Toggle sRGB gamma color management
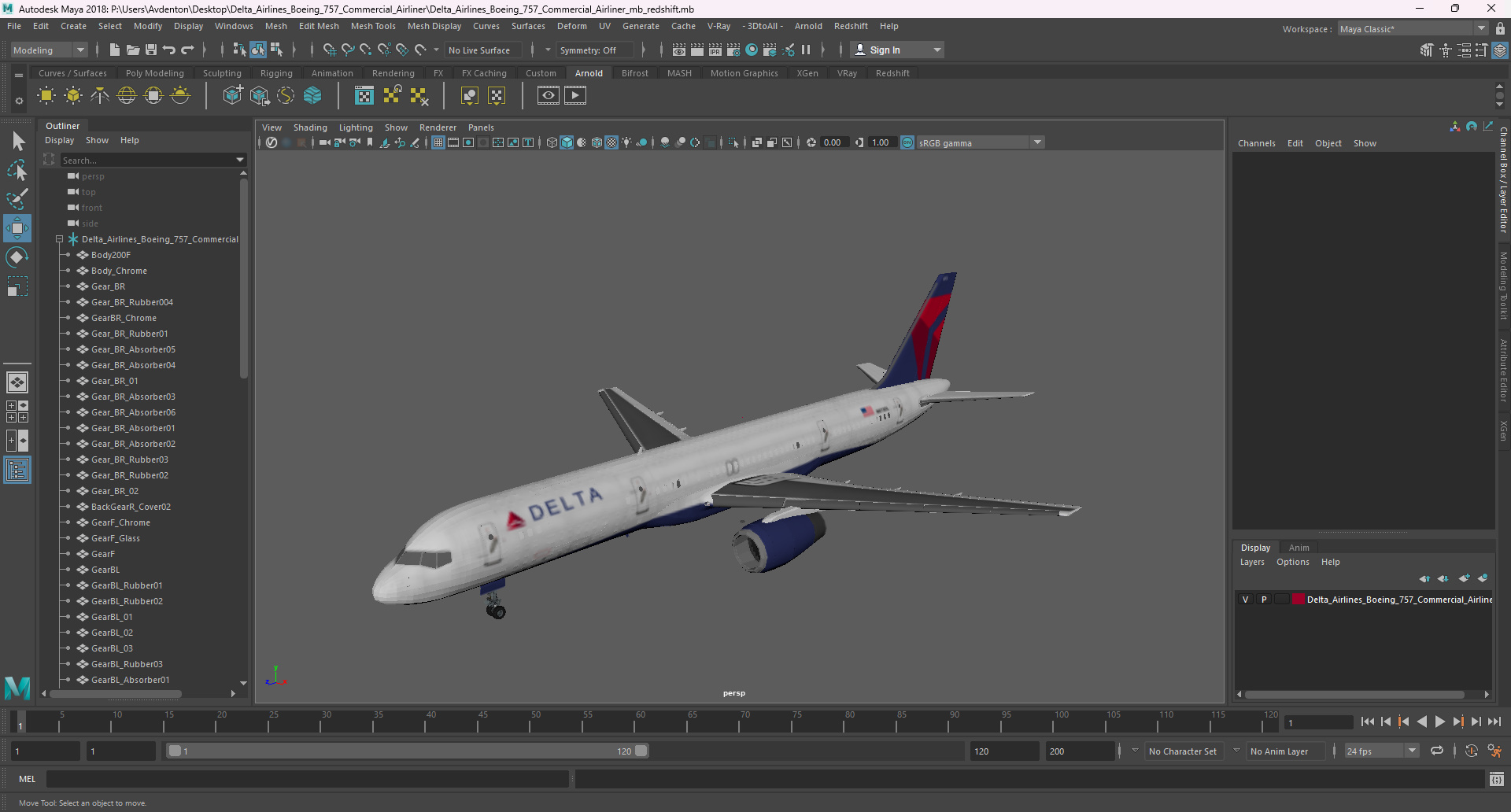Screen dimensions: 1511x812 [907, 142]
